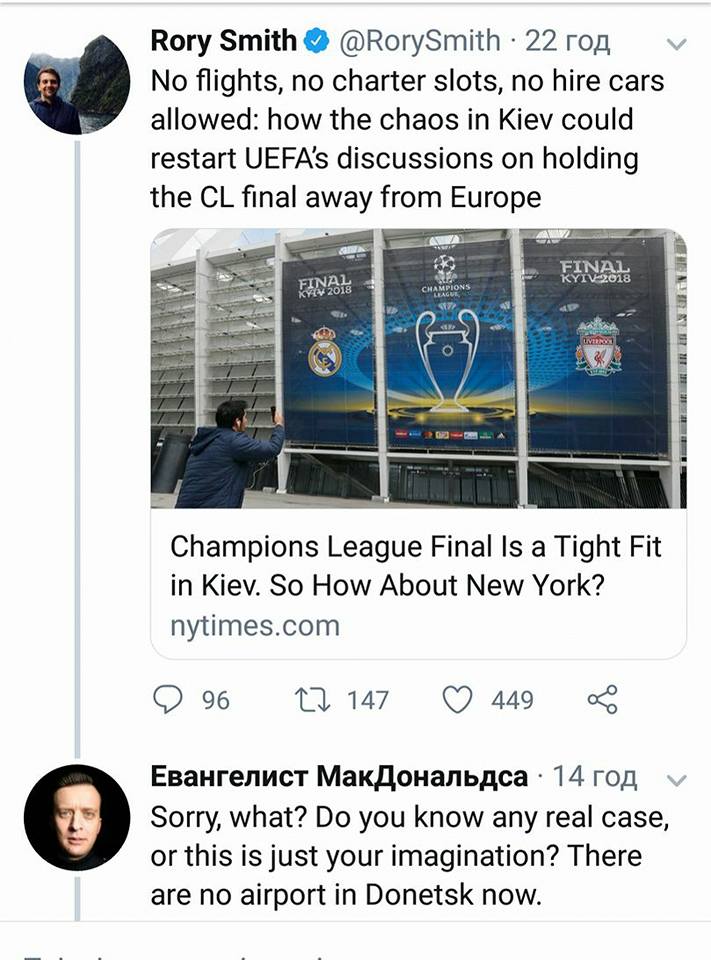Click the 449 likes count
This screenshot has height=960, width=711.
coord(512,701)
